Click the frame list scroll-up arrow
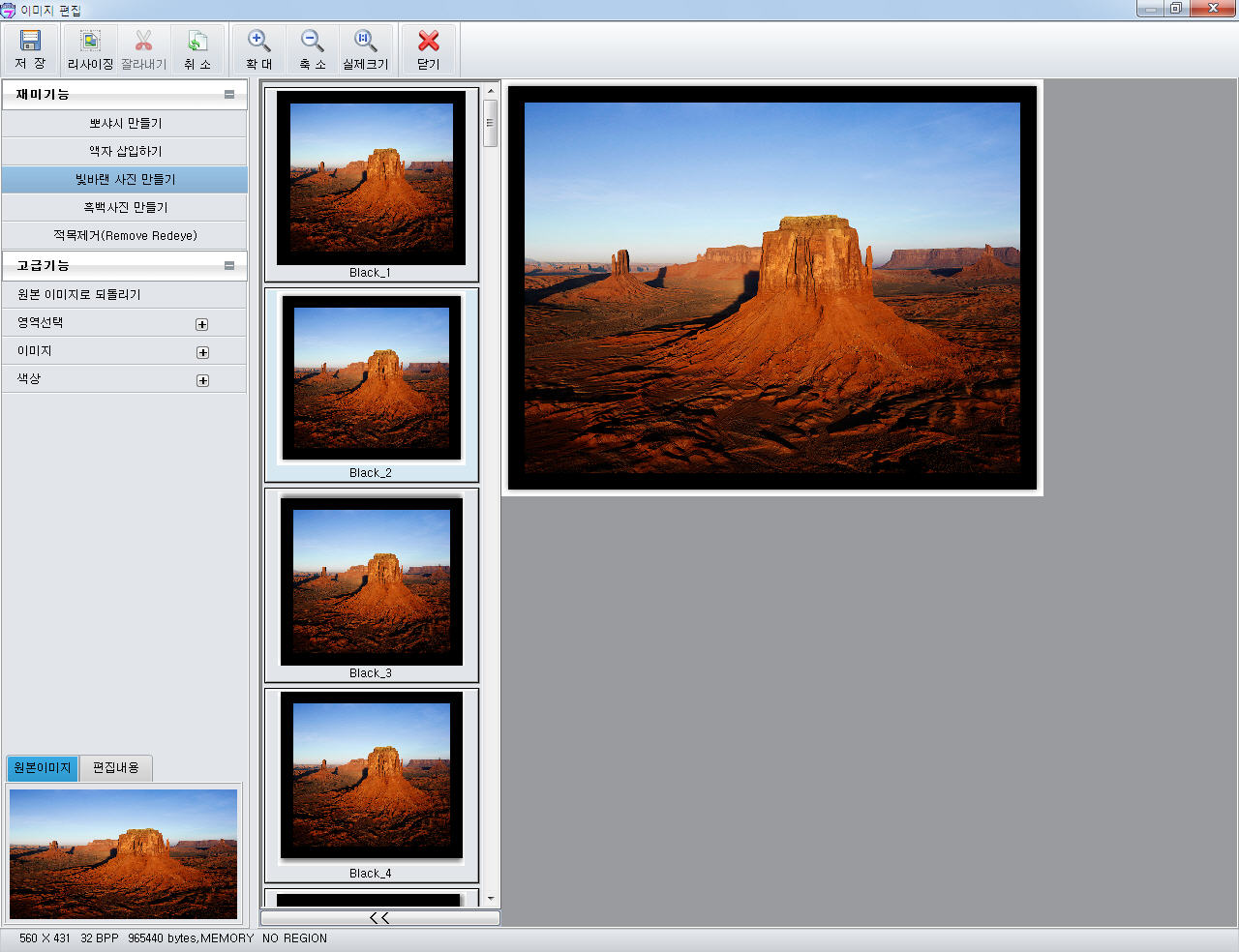This screenshot has height=952, width=1239. coord(491,91)
